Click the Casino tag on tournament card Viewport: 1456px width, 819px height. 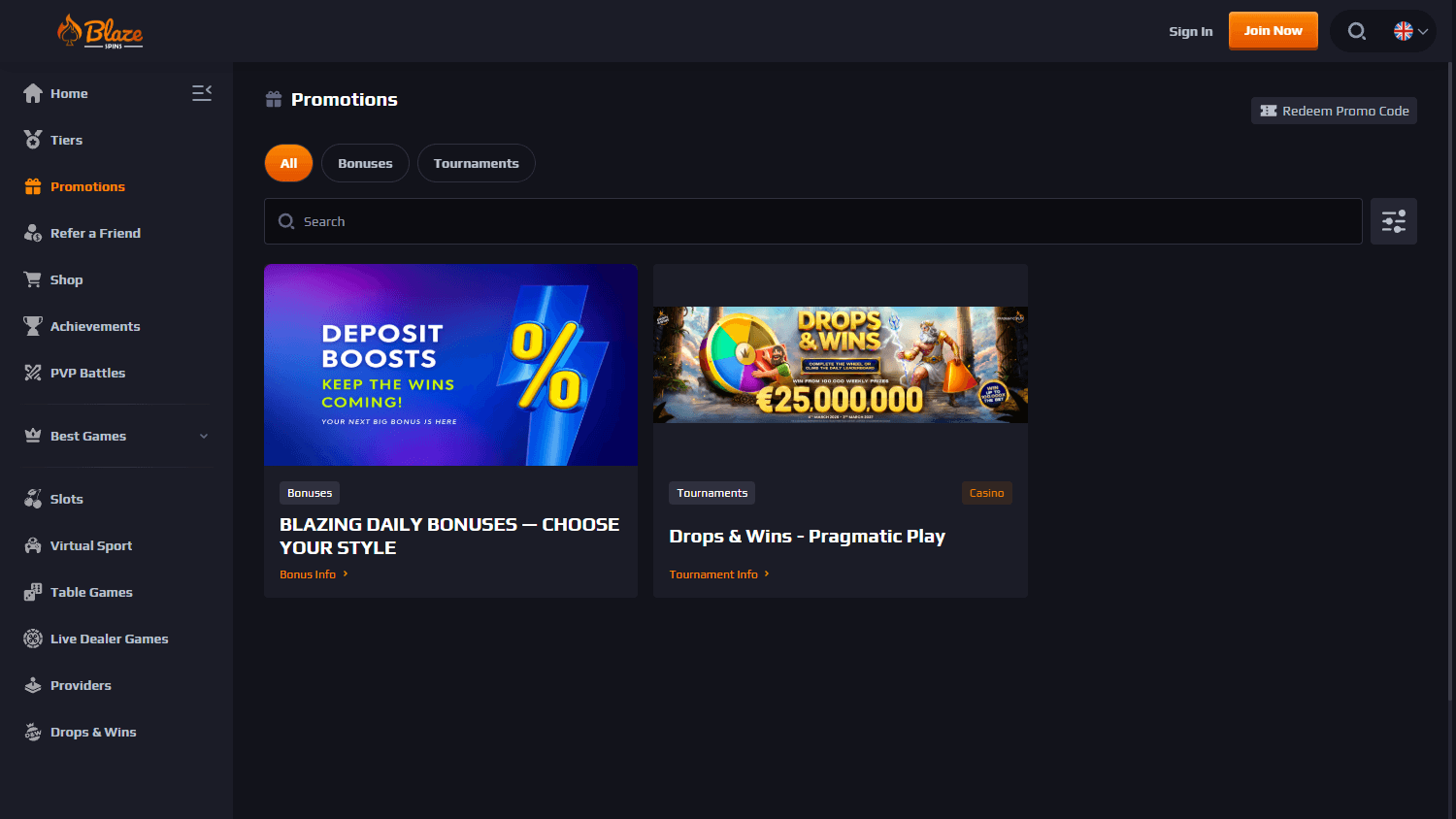coord(987,493)
